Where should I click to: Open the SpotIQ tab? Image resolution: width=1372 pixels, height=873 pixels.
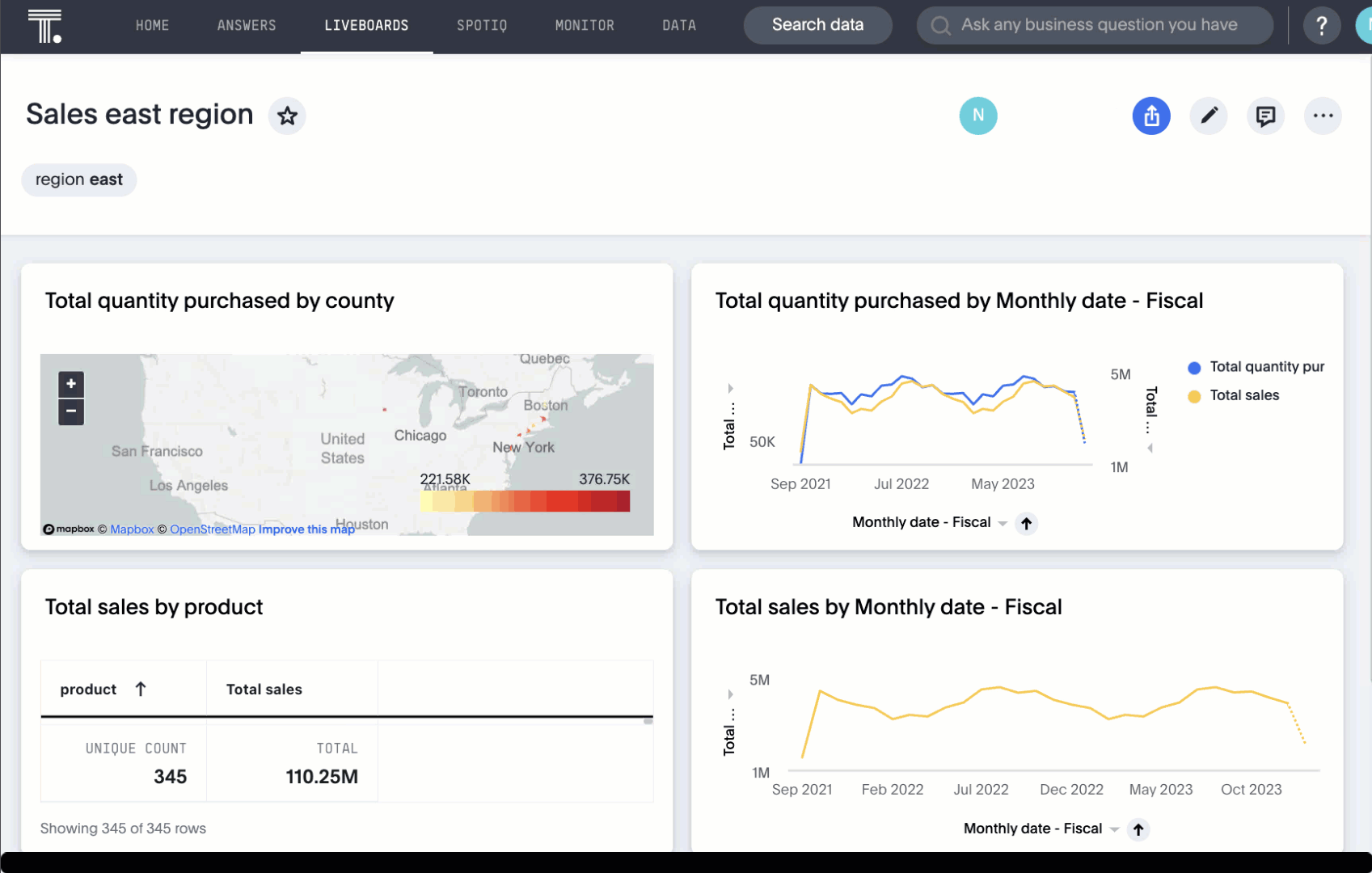(x=482, y=26)
